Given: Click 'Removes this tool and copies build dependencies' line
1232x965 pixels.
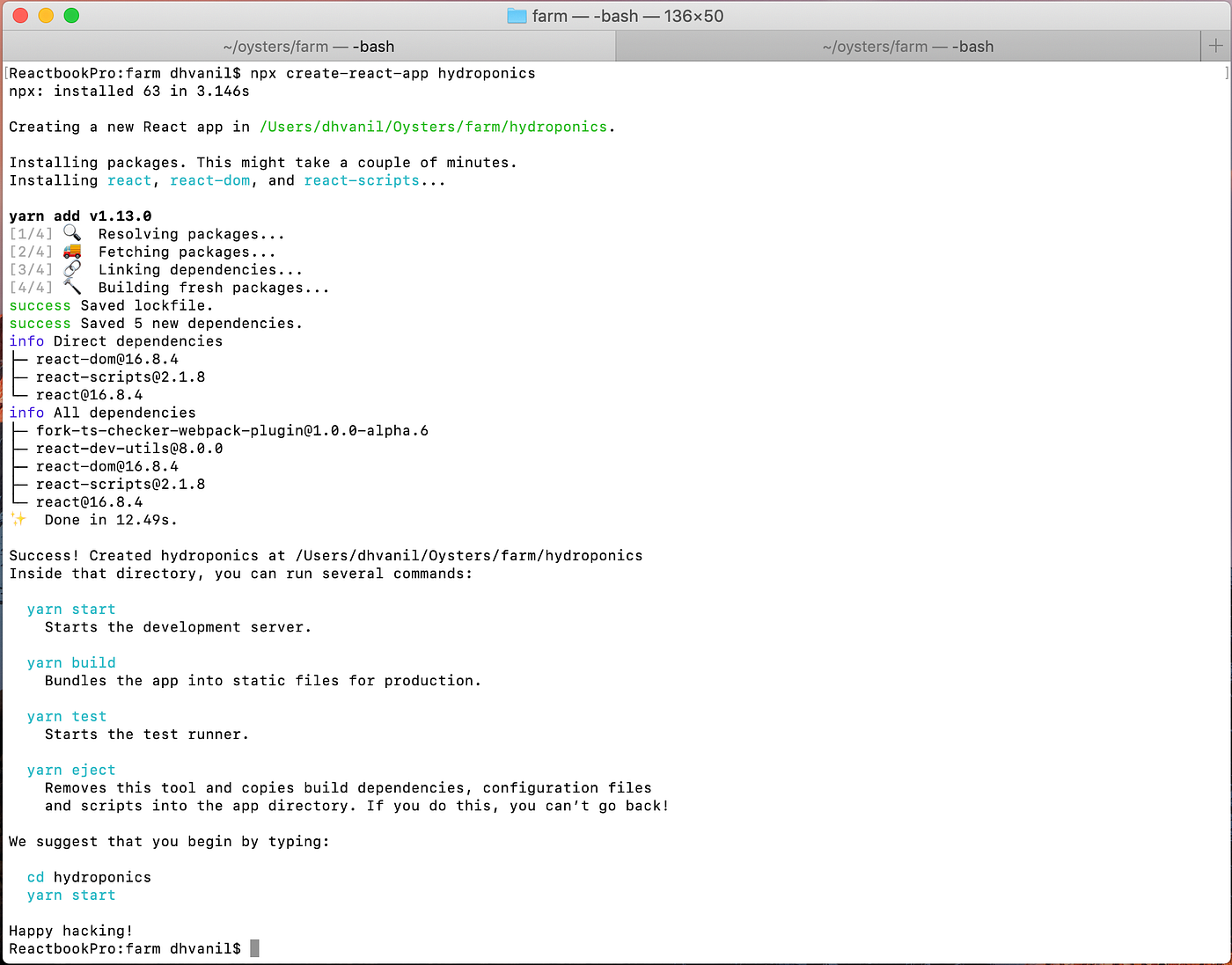Looking at the screenshot, I should pos(348,788).
